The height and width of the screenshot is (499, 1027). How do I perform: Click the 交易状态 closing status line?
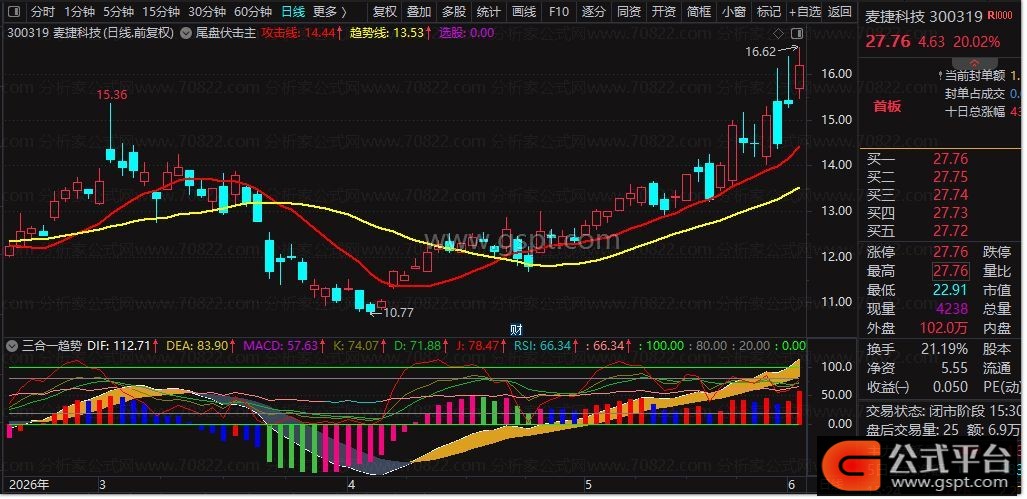coord(943,411)
